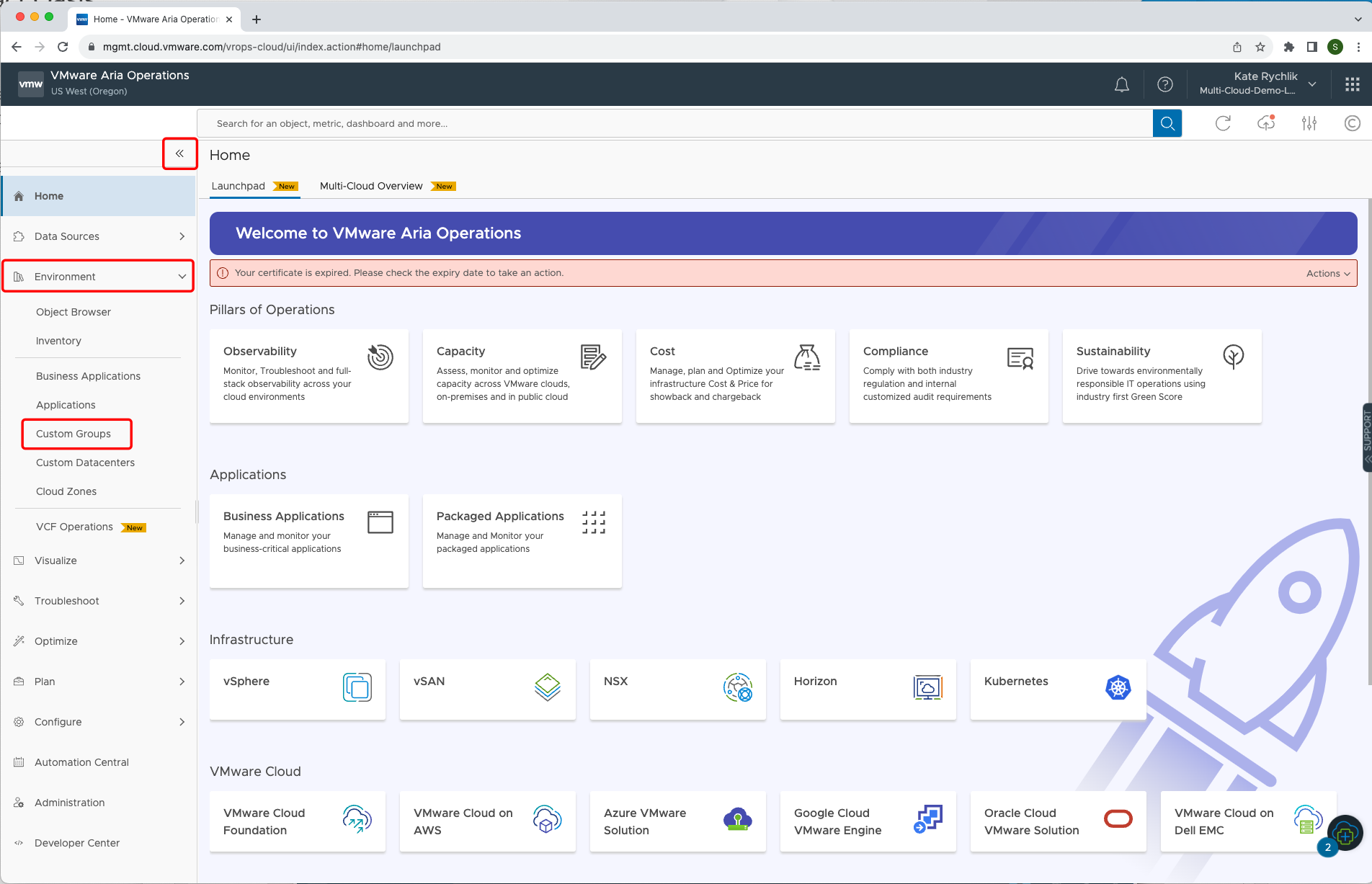Switch to the Multi-Cloud Overview tab
1372x884 pixels.
[x=371, y=186]
